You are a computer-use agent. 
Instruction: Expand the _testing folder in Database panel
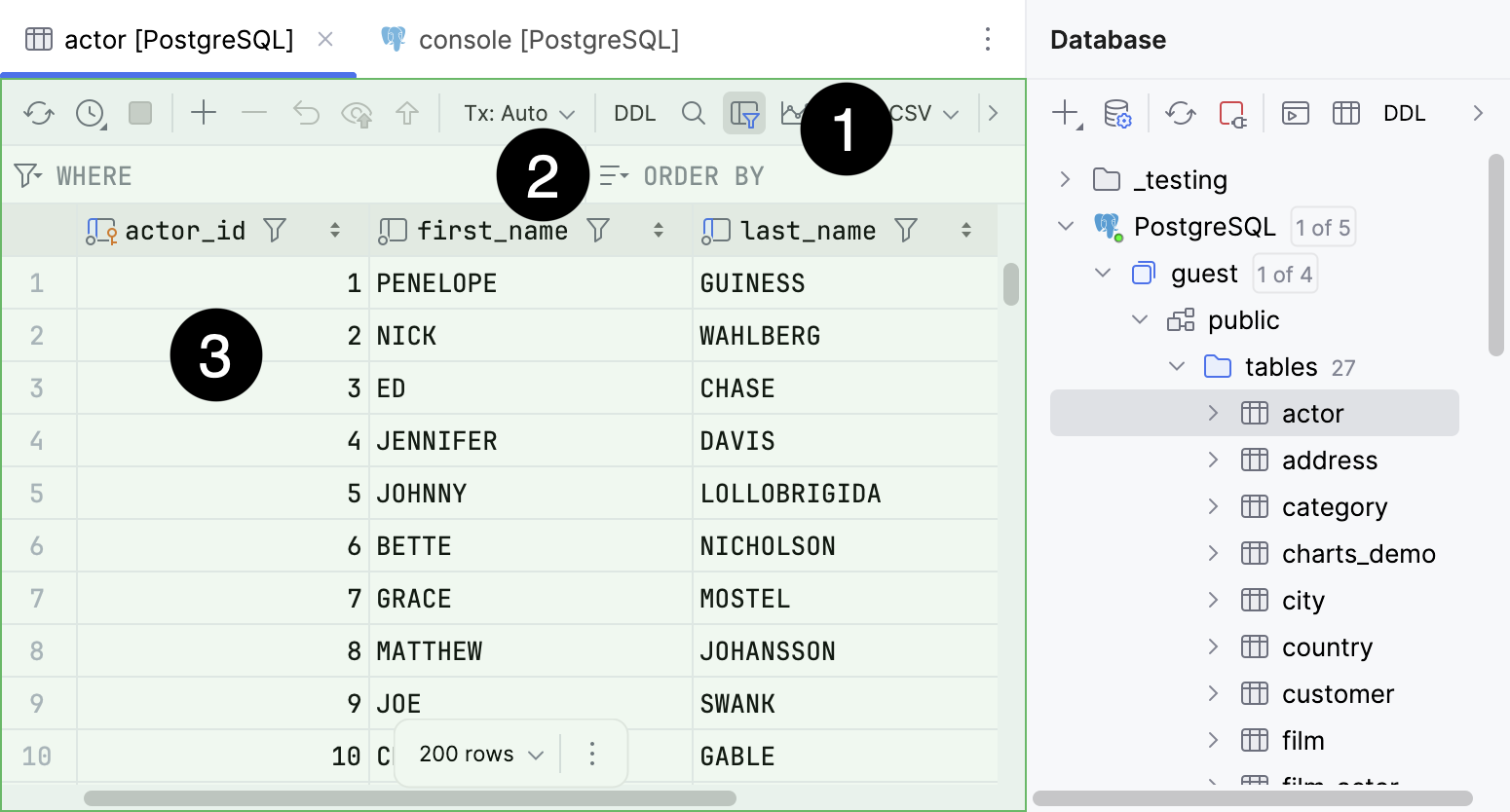point(1063,179)
